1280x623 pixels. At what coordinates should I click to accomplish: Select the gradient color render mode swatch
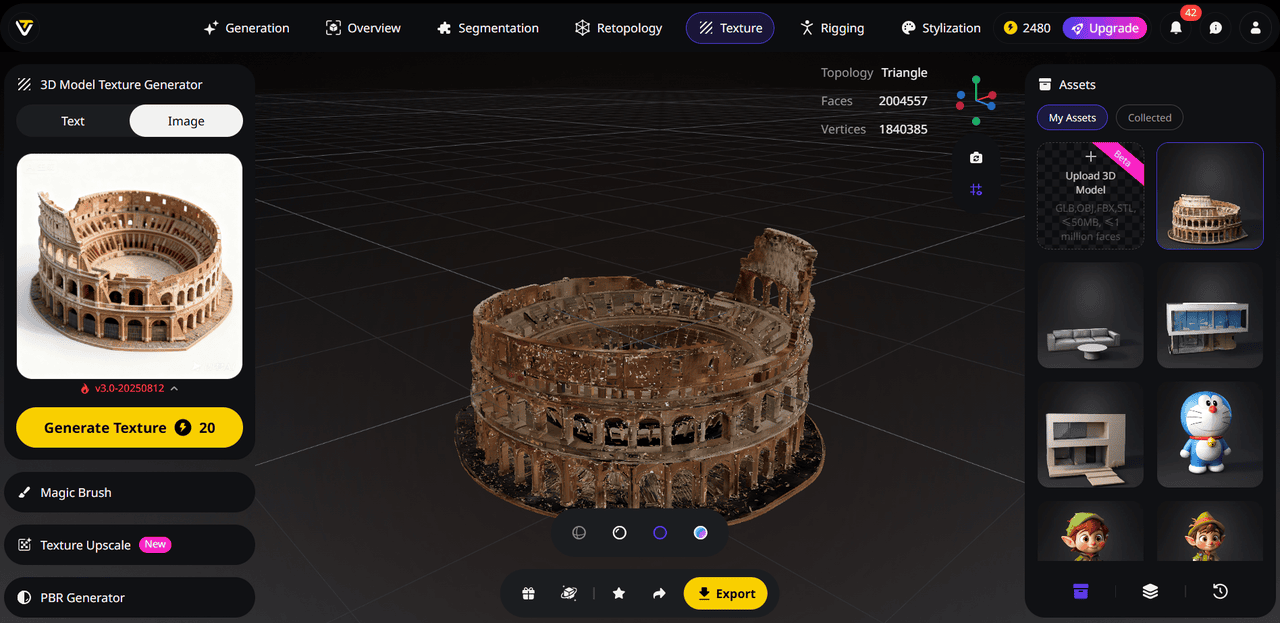701,533
